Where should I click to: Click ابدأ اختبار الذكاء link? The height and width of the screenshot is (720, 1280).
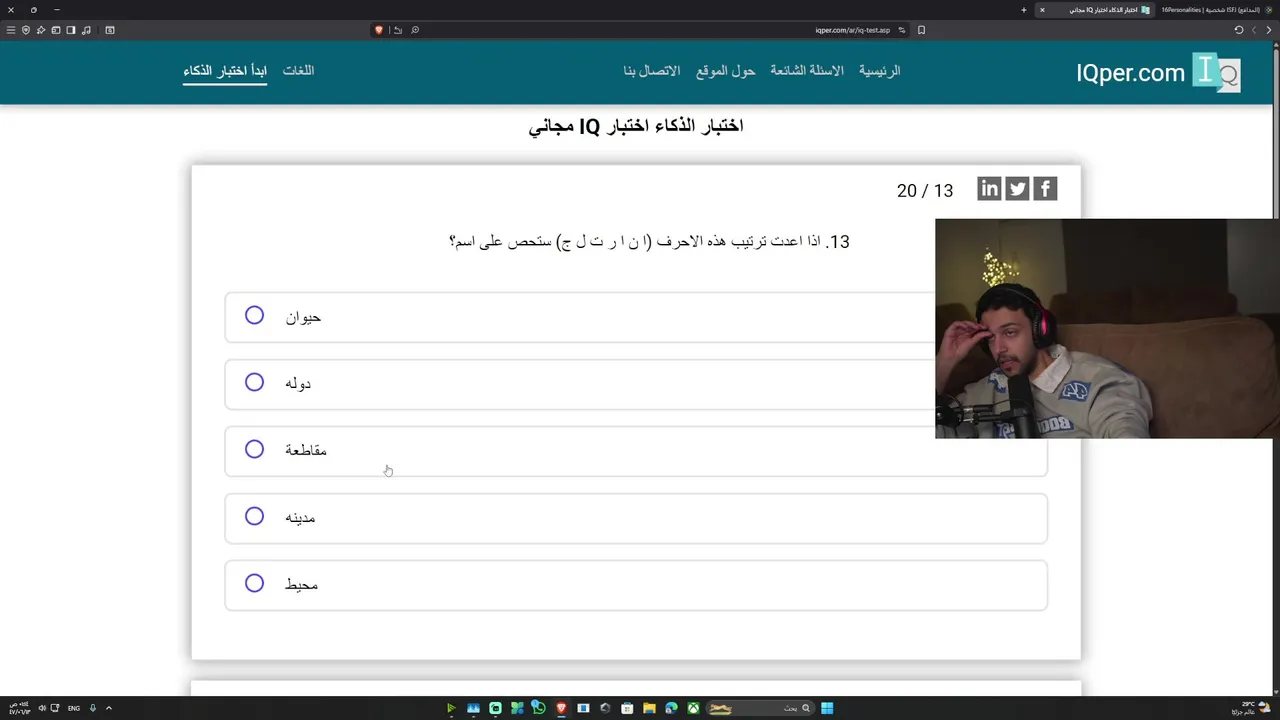click(x=225, y=71)
